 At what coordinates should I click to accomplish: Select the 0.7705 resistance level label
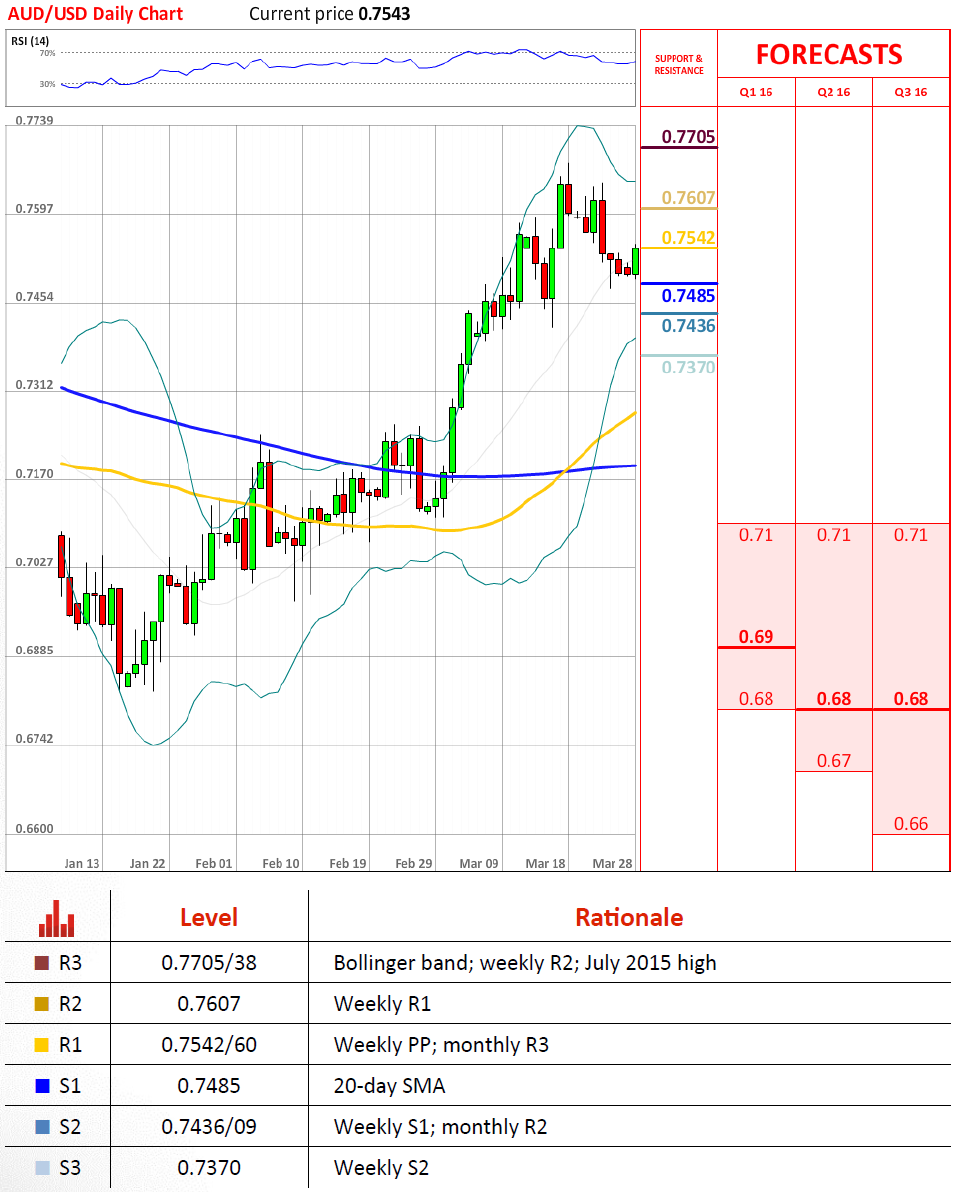tap(688, 137)
